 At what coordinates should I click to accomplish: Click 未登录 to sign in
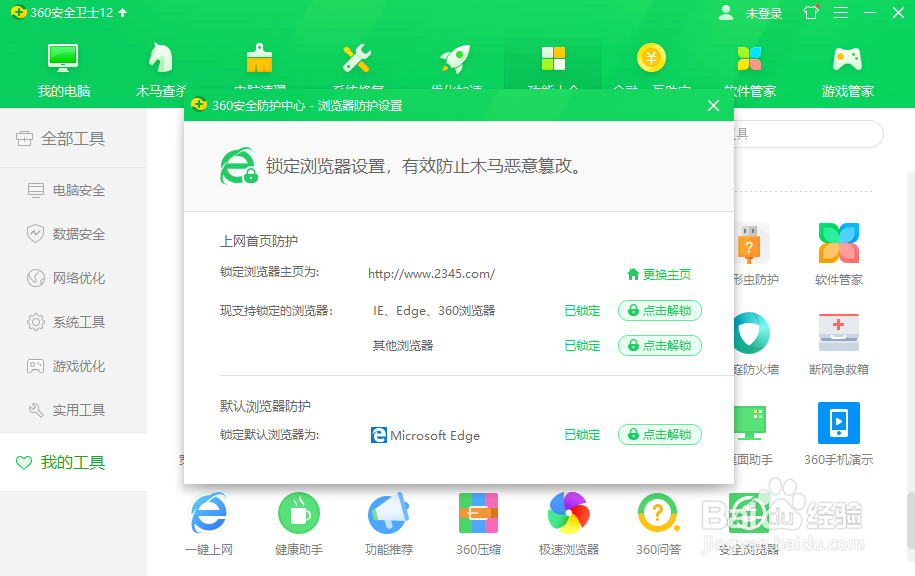[766, 13]
